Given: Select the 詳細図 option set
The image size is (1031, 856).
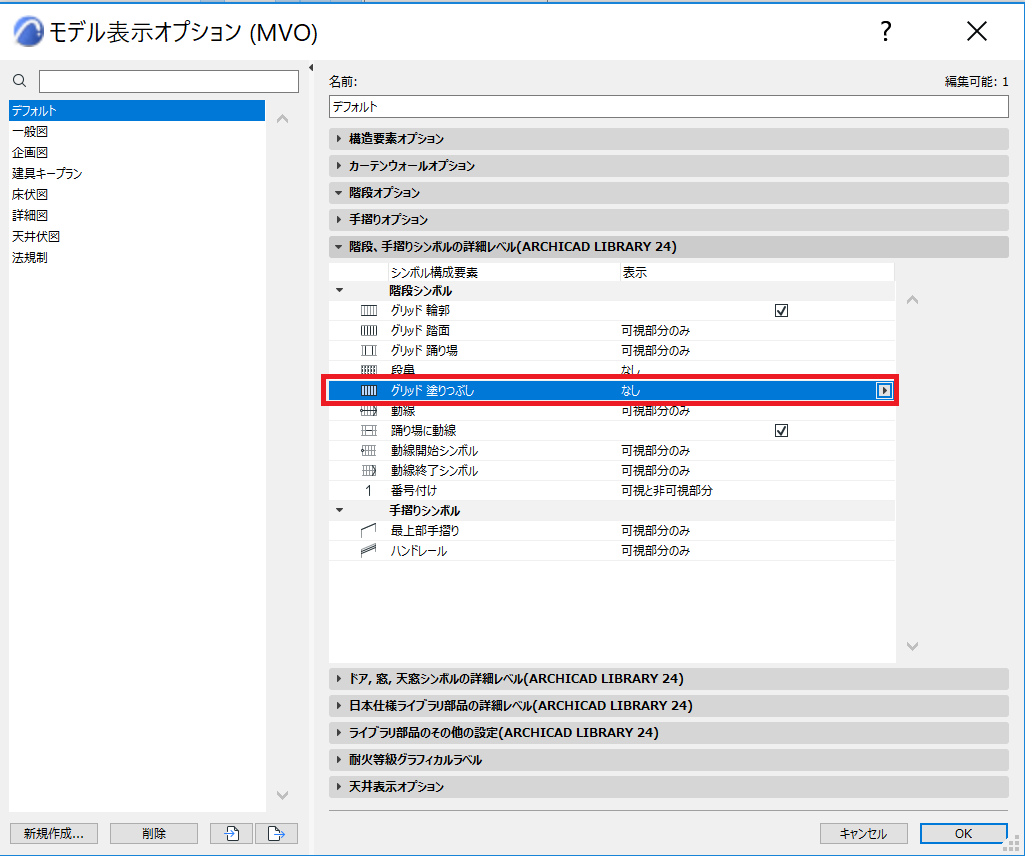Looking at the screenshot, I should [x=30, y=216].
